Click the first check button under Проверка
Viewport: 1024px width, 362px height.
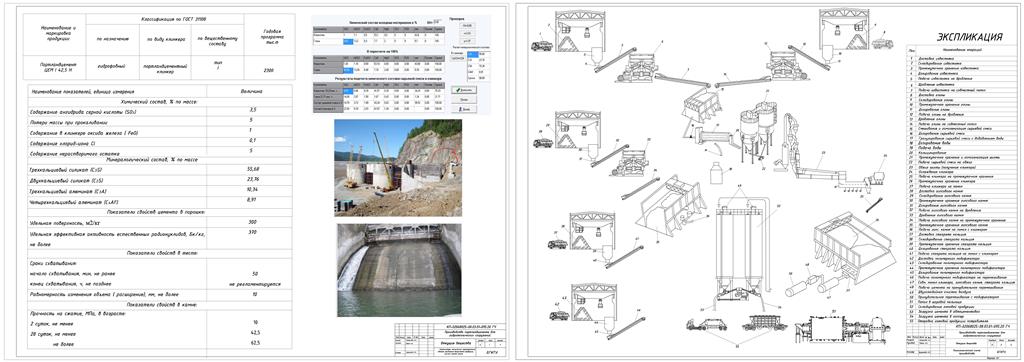tap(467, 25)
